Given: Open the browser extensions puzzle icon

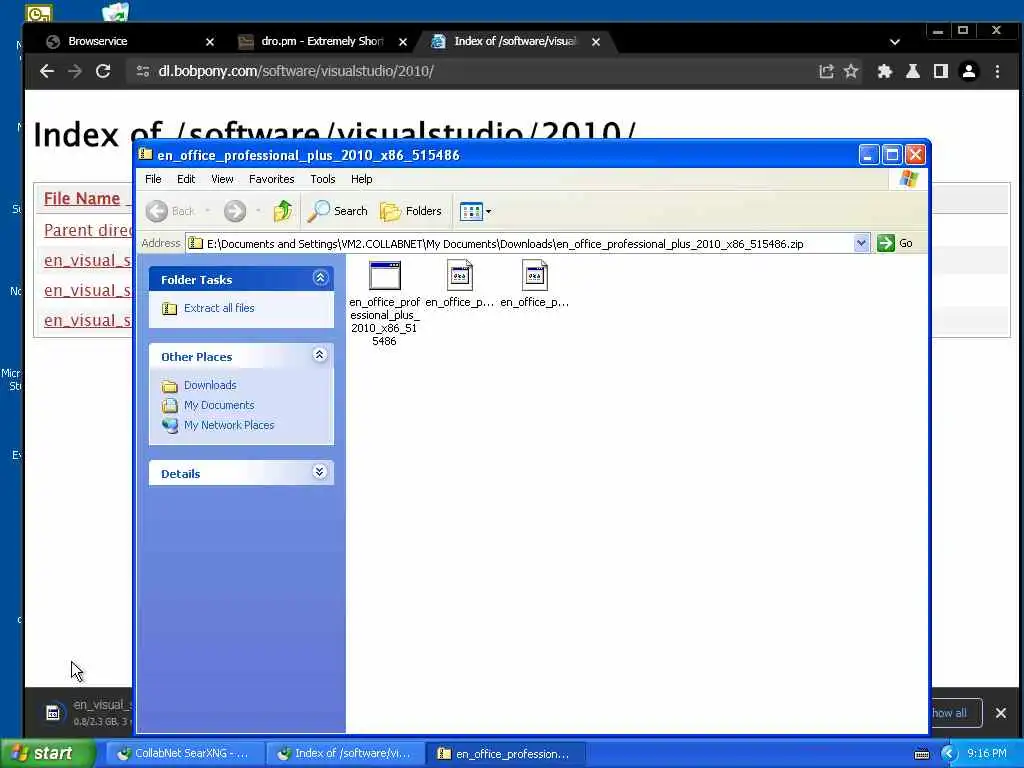Looking at the screenshot, I should [x=884, y=71].
